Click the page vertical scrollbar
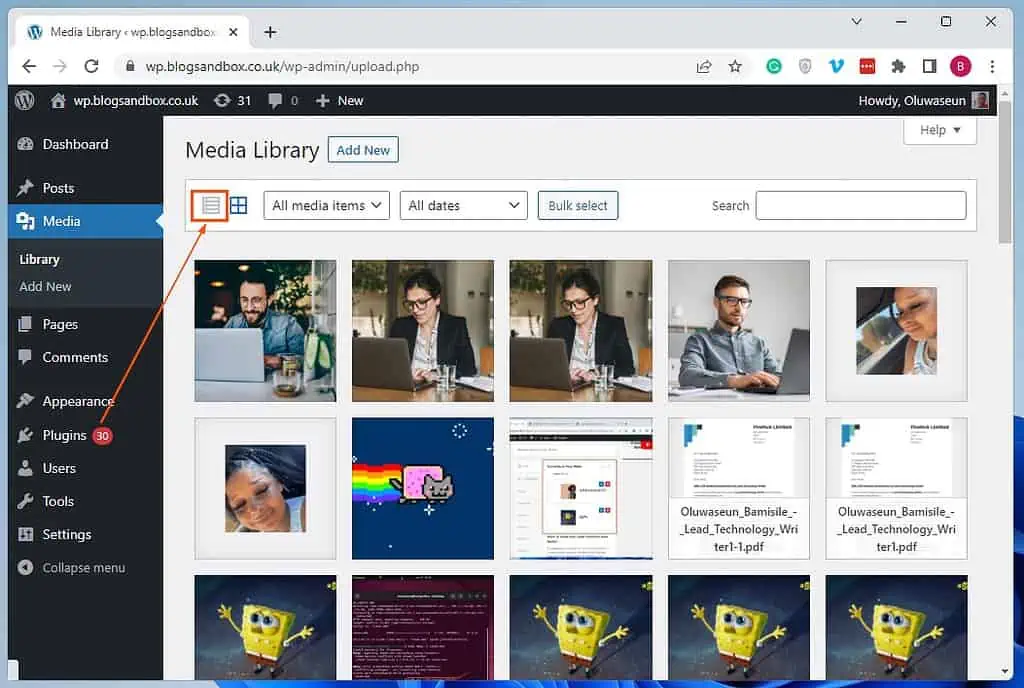This screenshot has width=1024, height=688. click(1005, 173)
